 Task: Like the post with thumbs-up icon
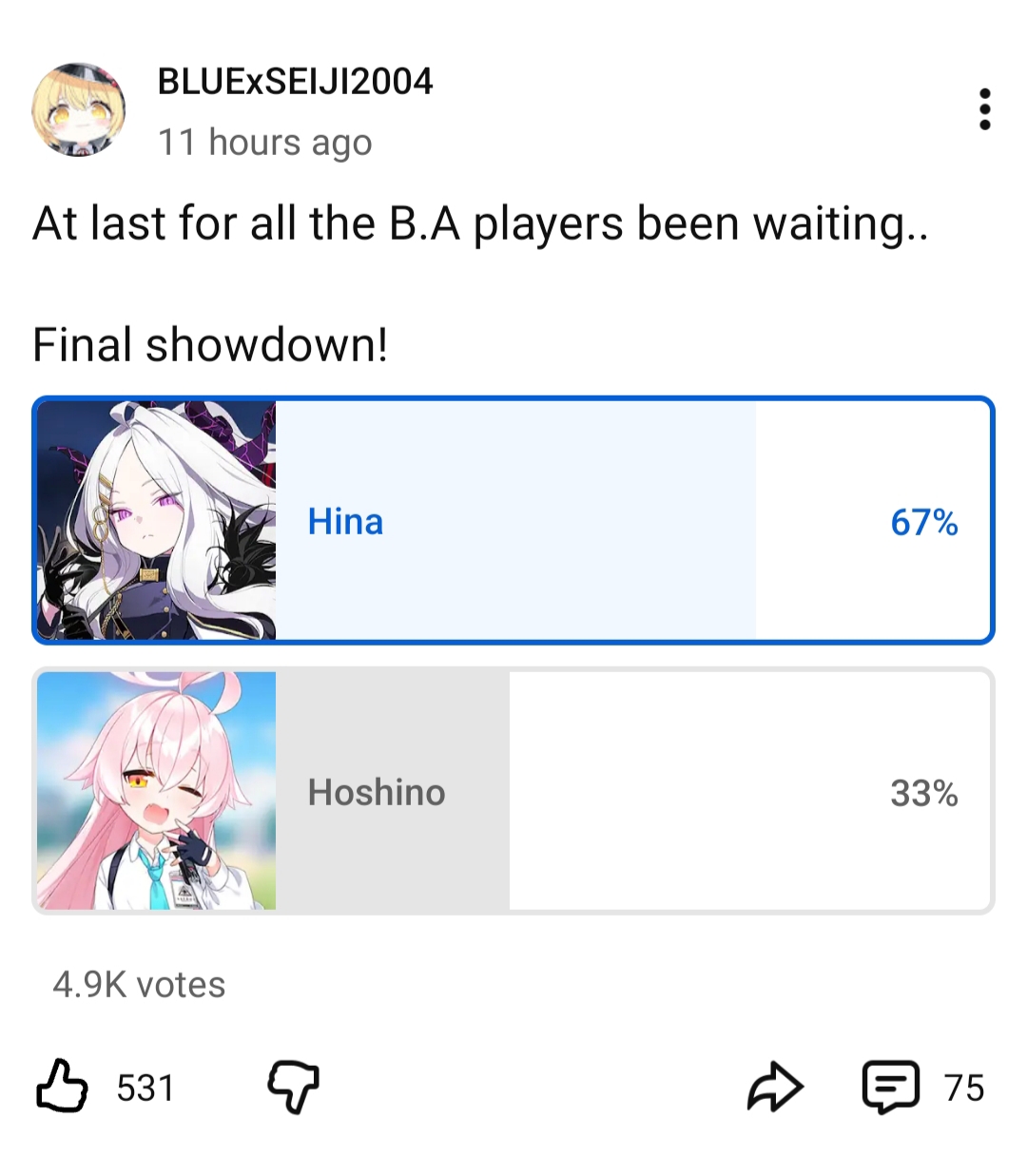(62, 1086)
